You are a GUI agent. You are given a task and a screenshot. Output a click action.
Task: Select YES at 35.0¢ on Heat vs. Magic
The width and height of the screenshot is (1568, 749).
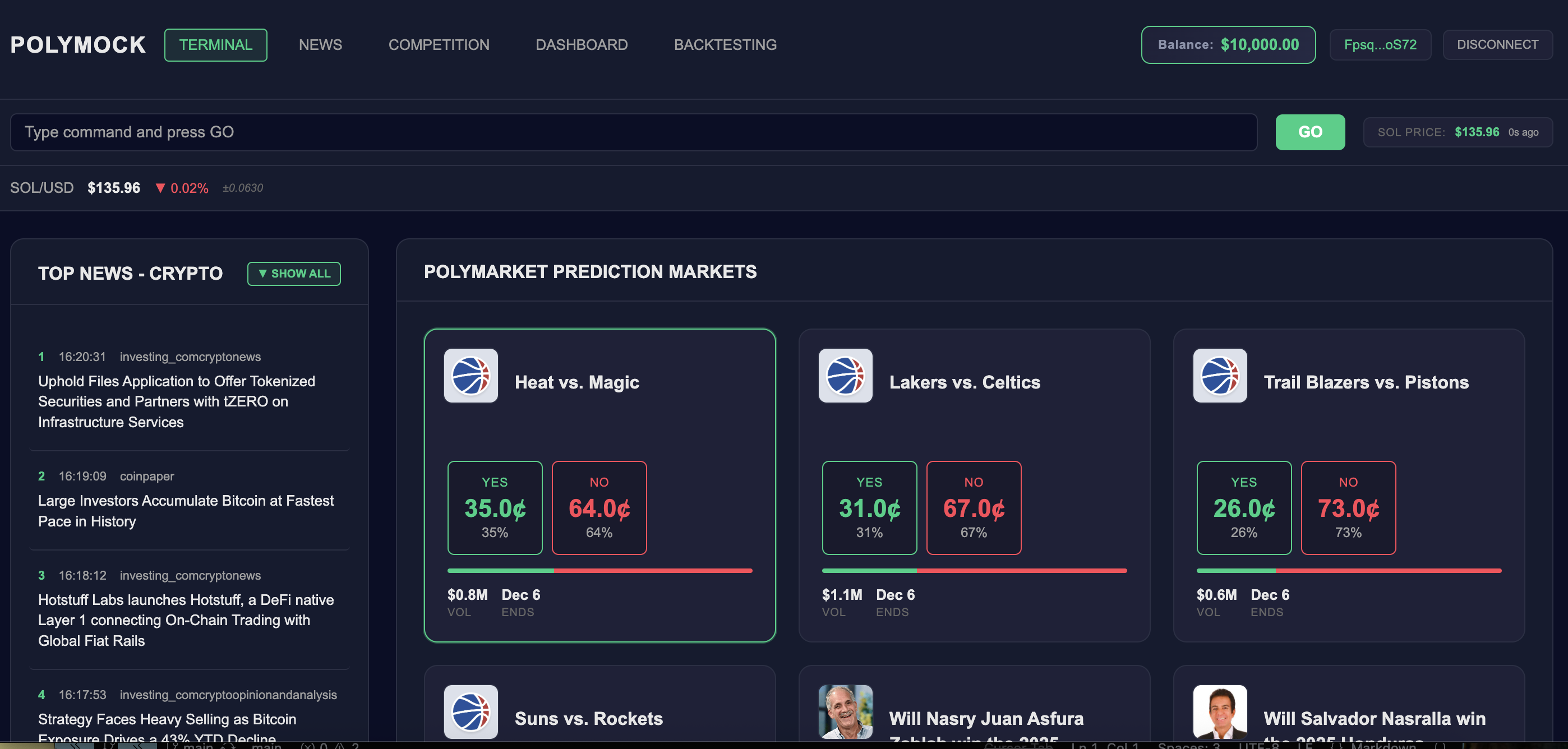(x=495, y=507)
